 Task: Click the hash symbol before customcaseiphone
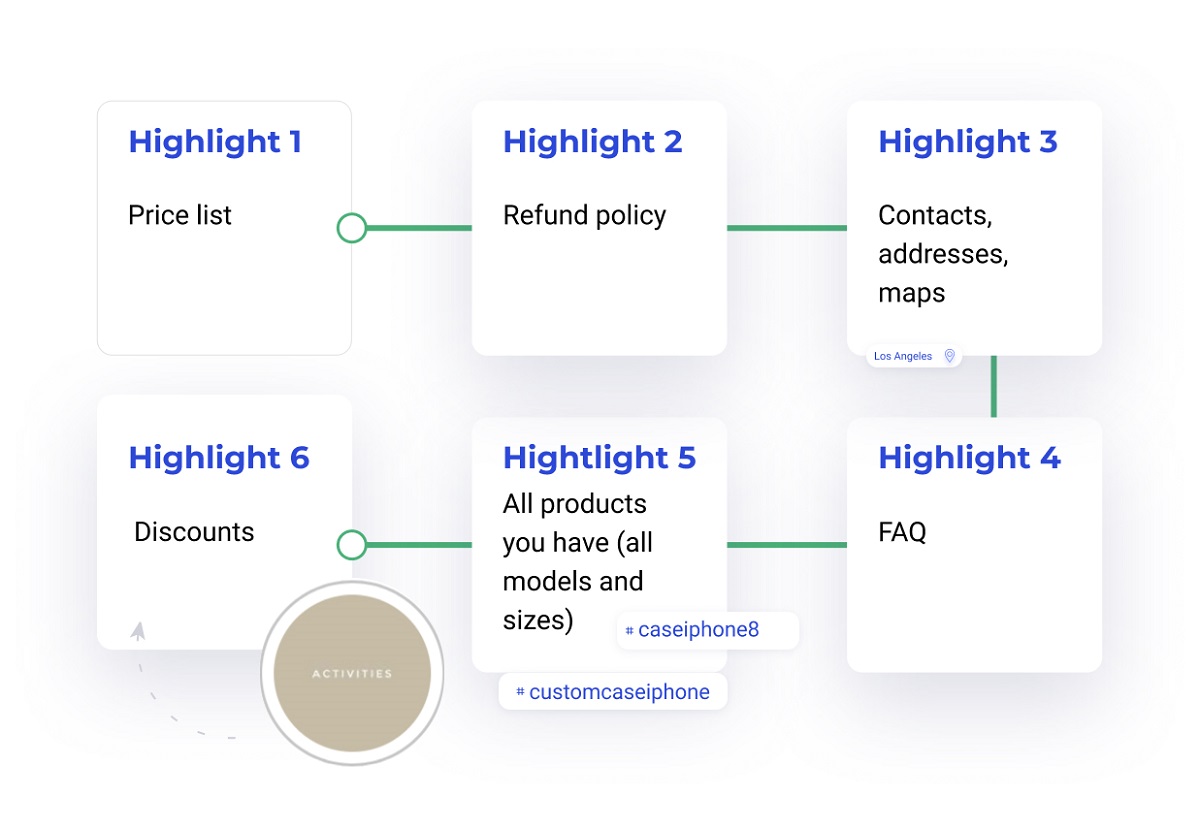click(520, 692)
